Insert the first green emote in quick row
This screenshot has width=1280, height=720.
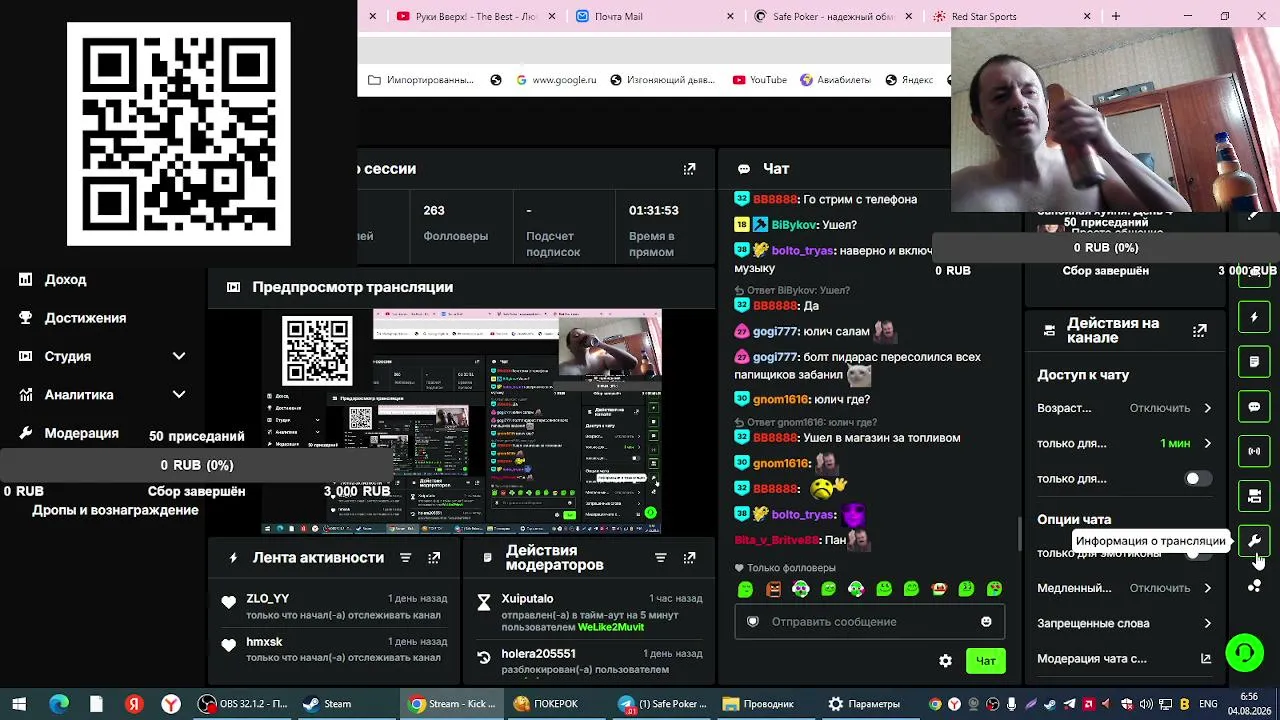click(745, 590)
